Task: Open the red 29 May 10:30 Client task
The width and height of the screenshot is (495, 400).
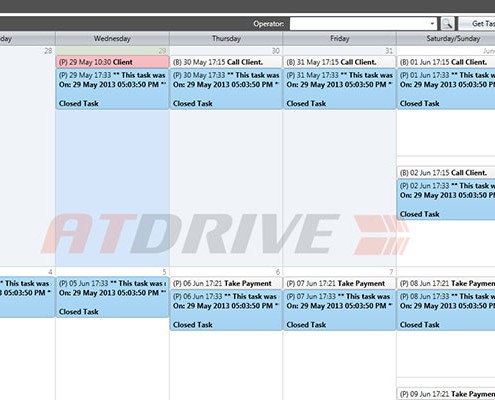Action: (112, 62)
